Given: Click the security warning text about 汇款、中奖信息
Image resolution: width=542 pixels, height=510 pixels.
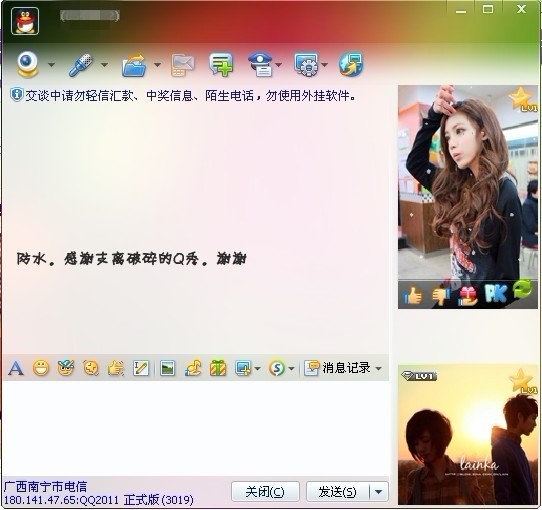Looking at the screenshot, I should click(x=190, y=95).
